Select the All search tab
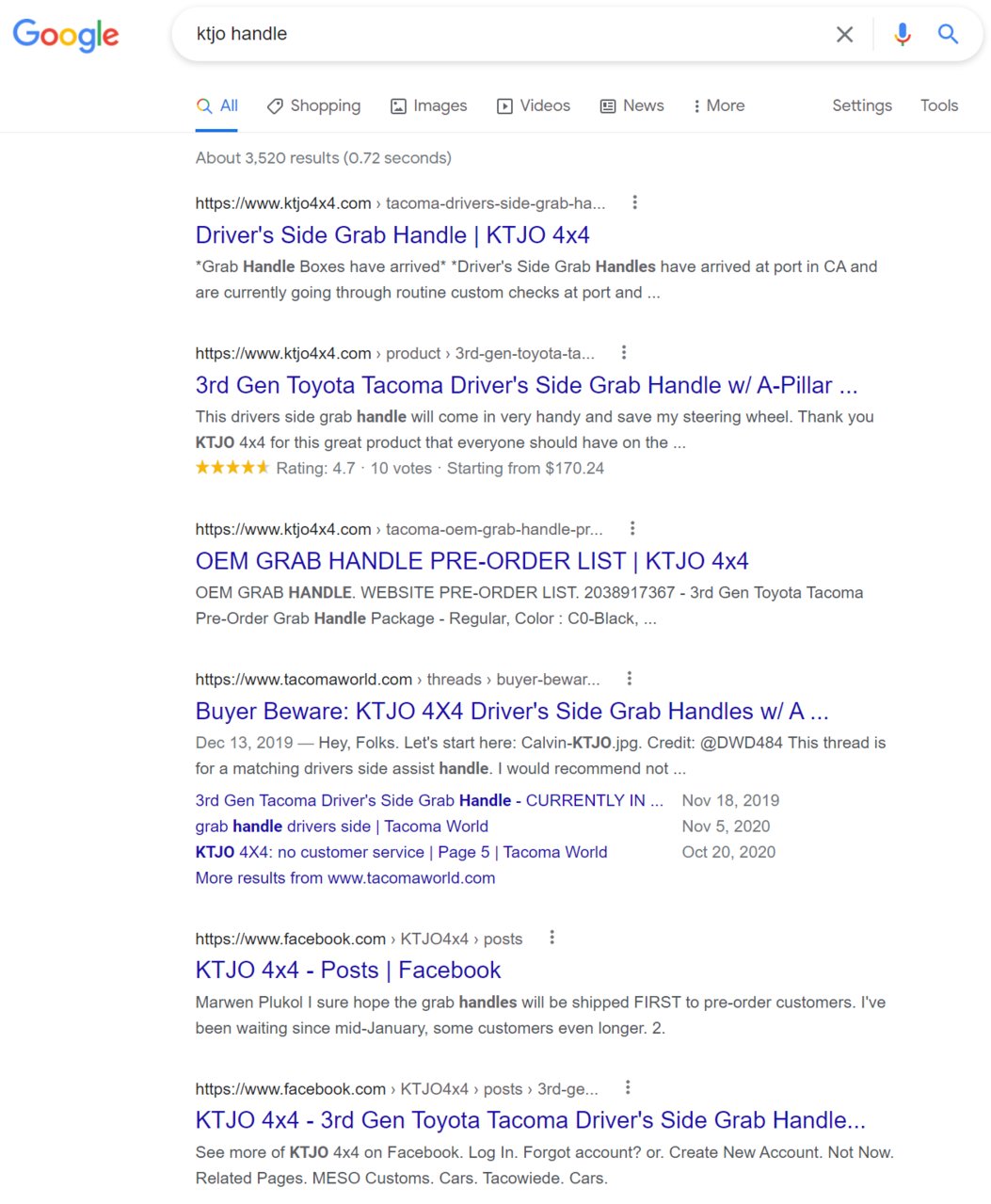The width and height of the screenshot is (991, 1204). 217,105
